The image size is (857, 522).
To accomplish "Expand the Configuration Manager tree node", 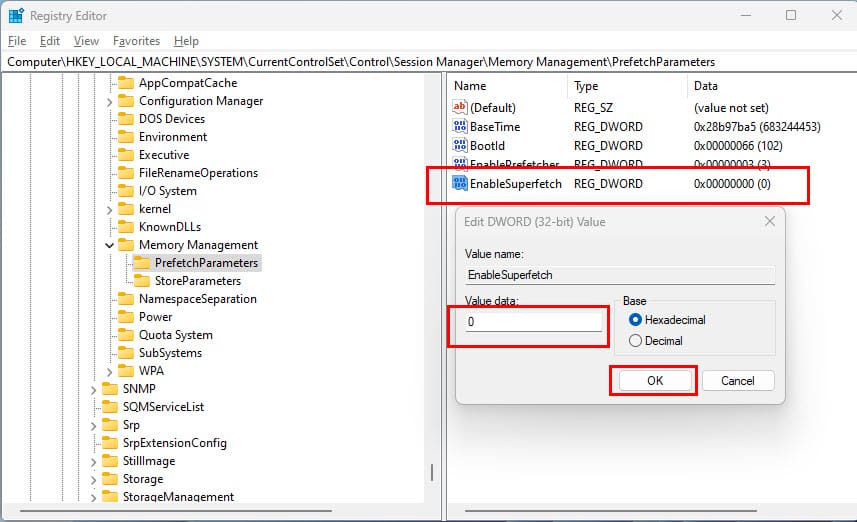I will 109,101.
